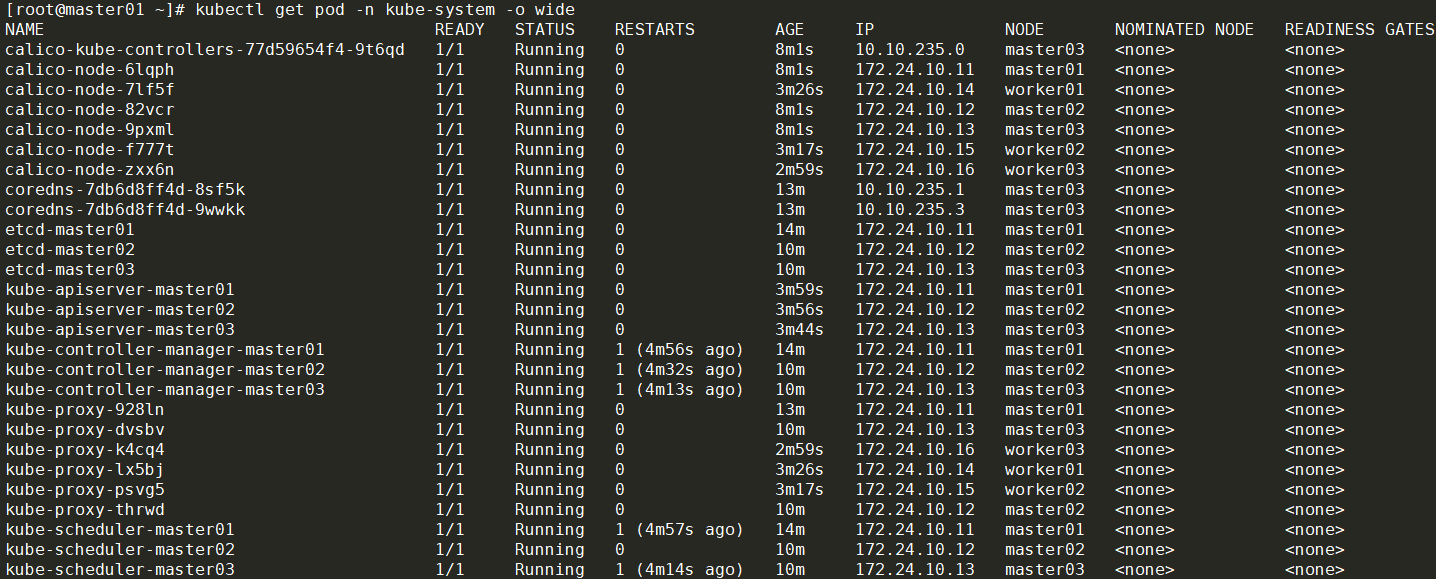Click the NOMINATED NODE column header
The width and height of the screenshot is (1436, 579).
click(1184, 30)
